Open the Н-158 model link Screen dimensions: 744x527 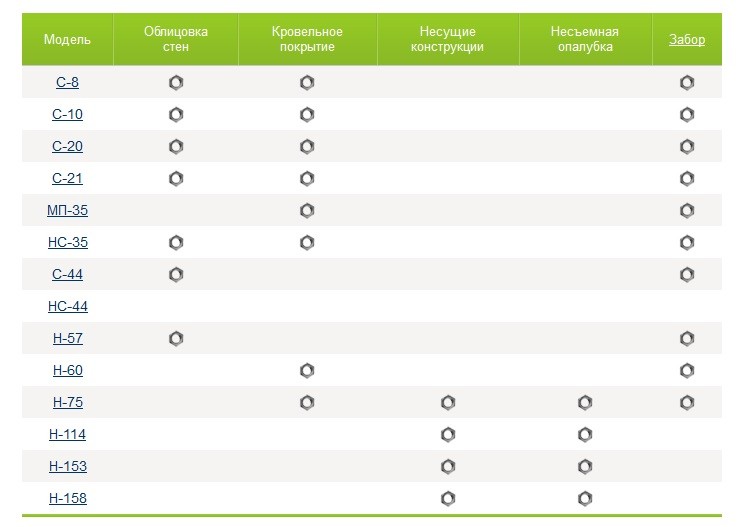click(x=68, y=498)
